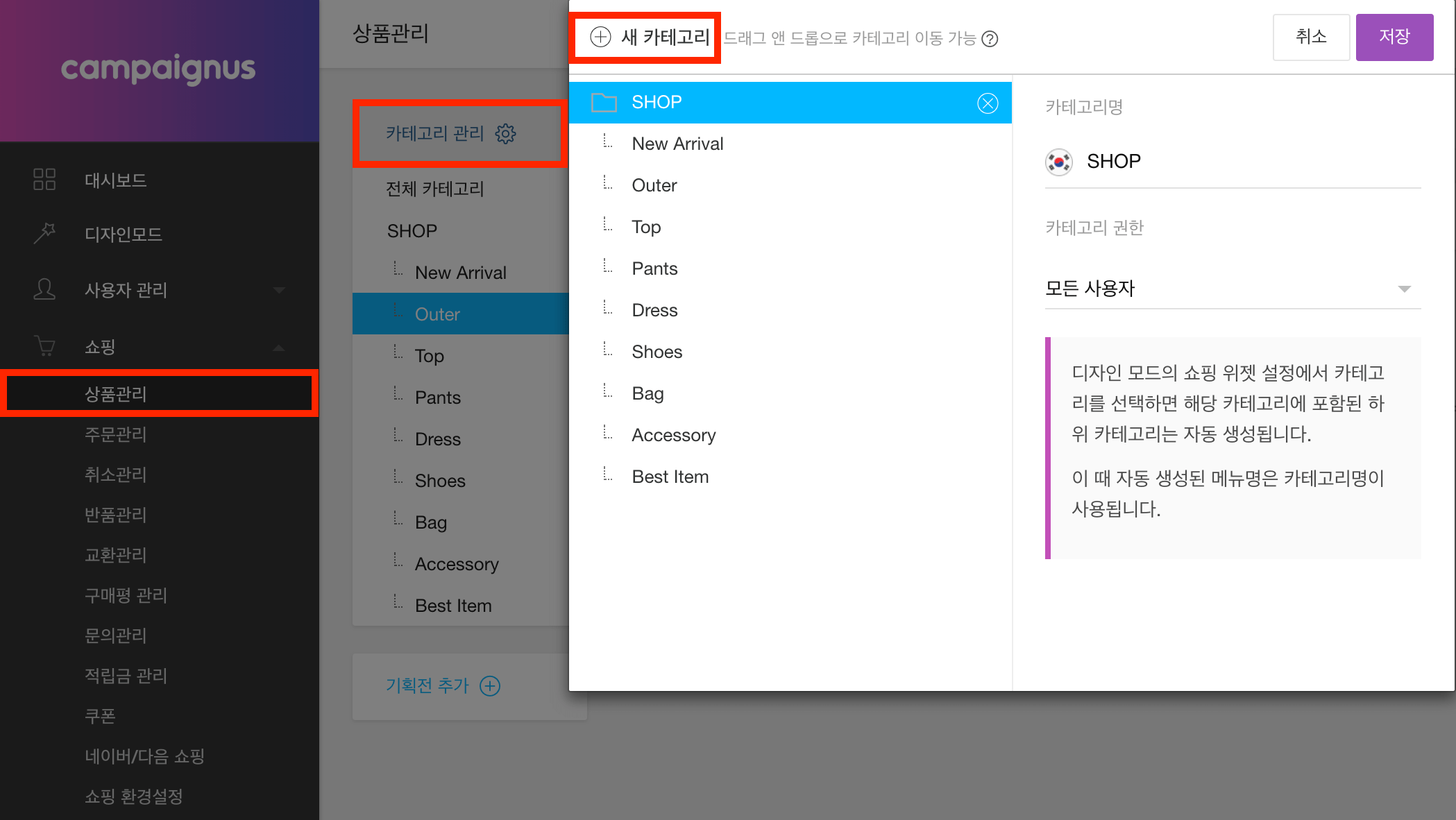Screen dimensions: 1456x820
Task: Select New Arrival in modal category tree
Action: click(790, 144)
